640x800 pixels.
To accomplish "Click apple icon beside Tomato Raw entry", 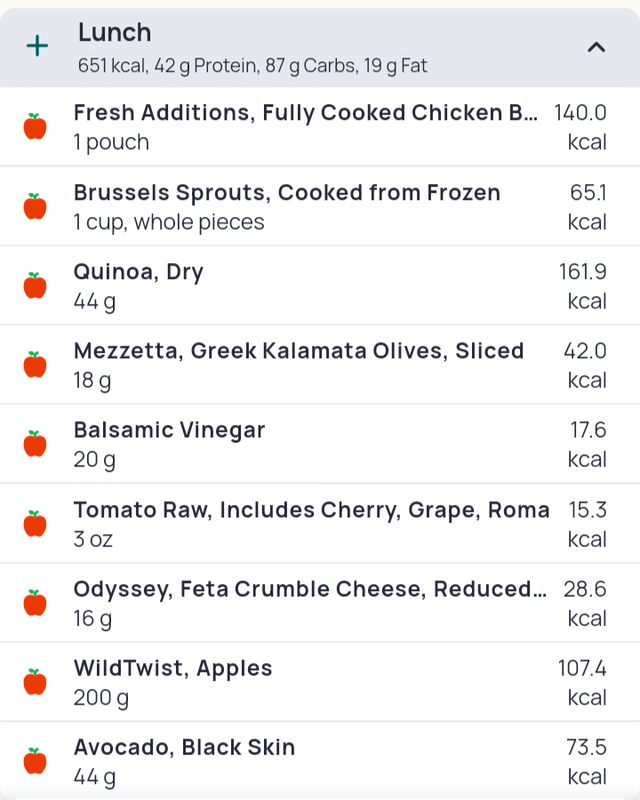I will coord(35,524).
